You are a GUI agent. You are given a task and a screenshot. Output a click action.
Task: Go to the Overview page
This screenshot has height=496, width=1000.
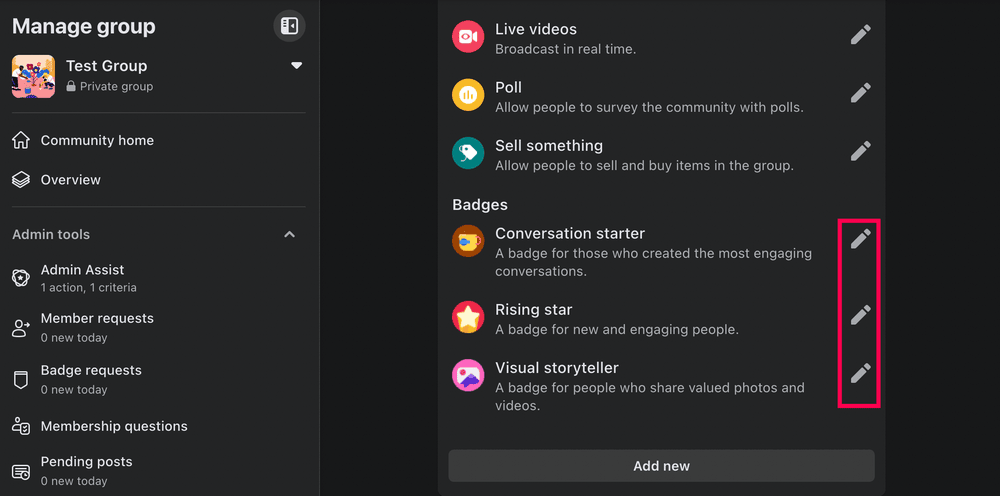pyautogui.click(x=70, y=180)
